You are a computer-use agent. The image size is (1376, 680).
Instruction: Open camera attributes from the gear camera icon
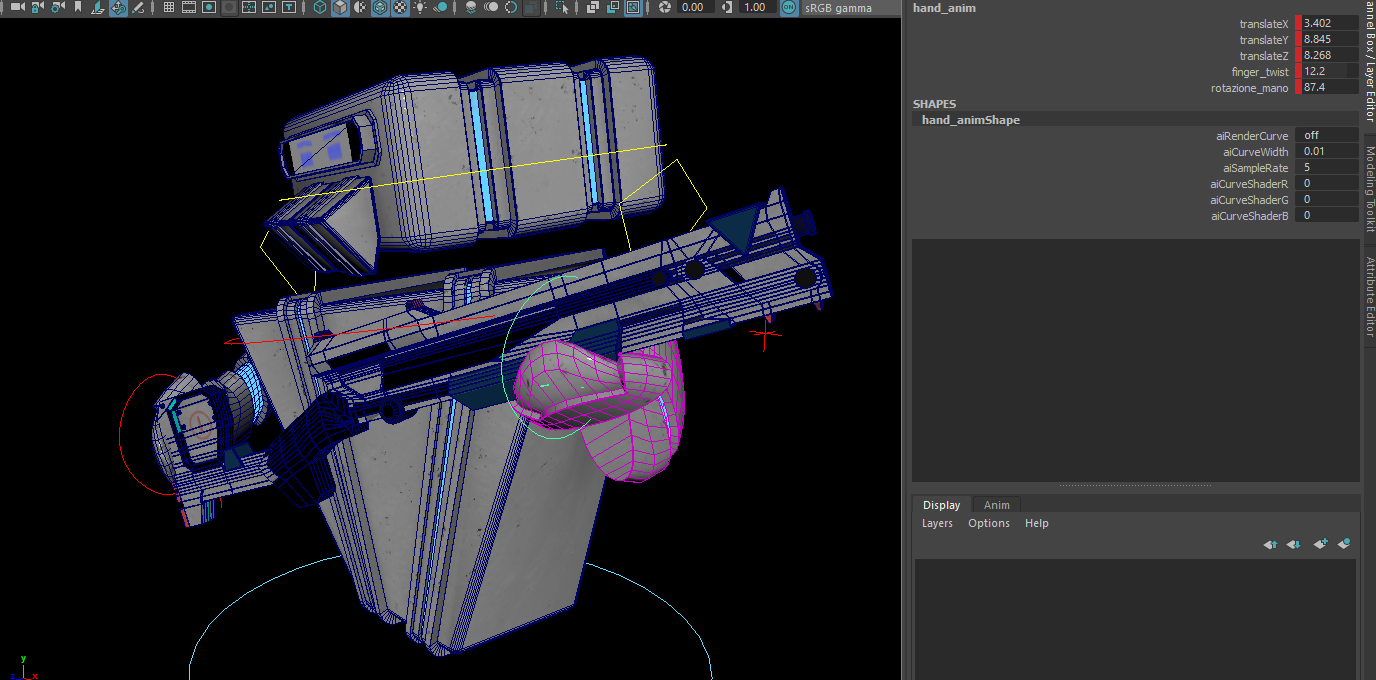point(59,7)
